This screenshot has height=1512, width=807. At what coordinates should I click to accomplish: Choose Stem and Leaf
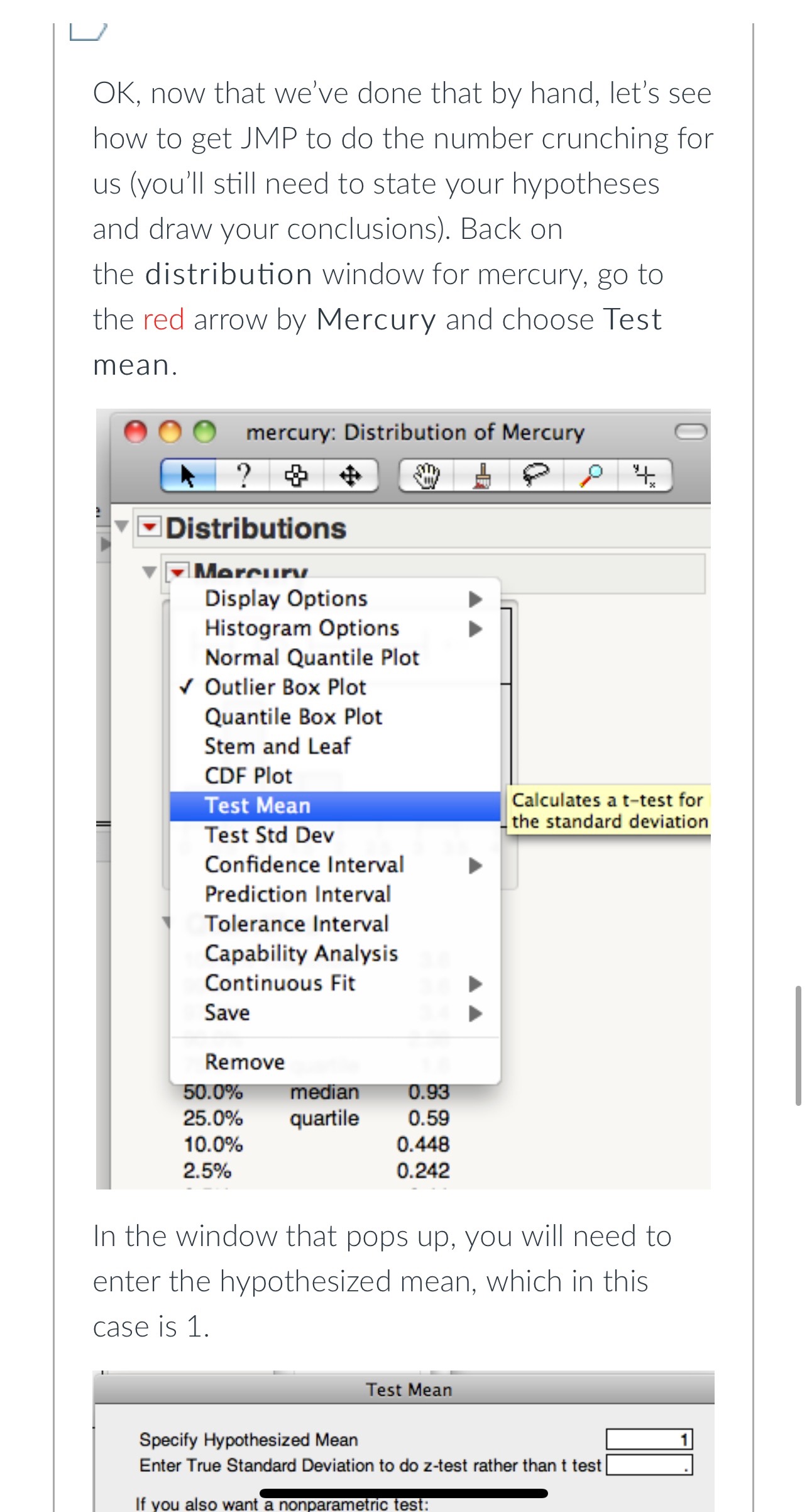tap(335, 746)
